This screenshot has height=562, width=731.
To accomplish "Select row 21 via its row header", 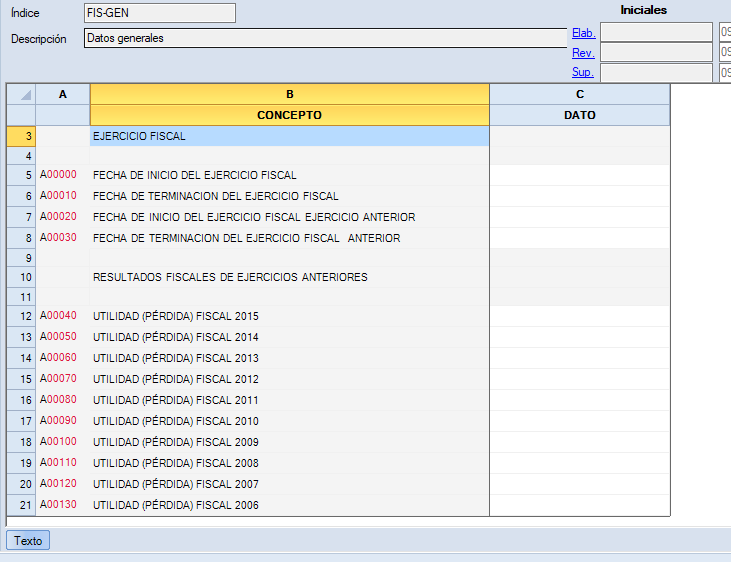I will point(21,505).
